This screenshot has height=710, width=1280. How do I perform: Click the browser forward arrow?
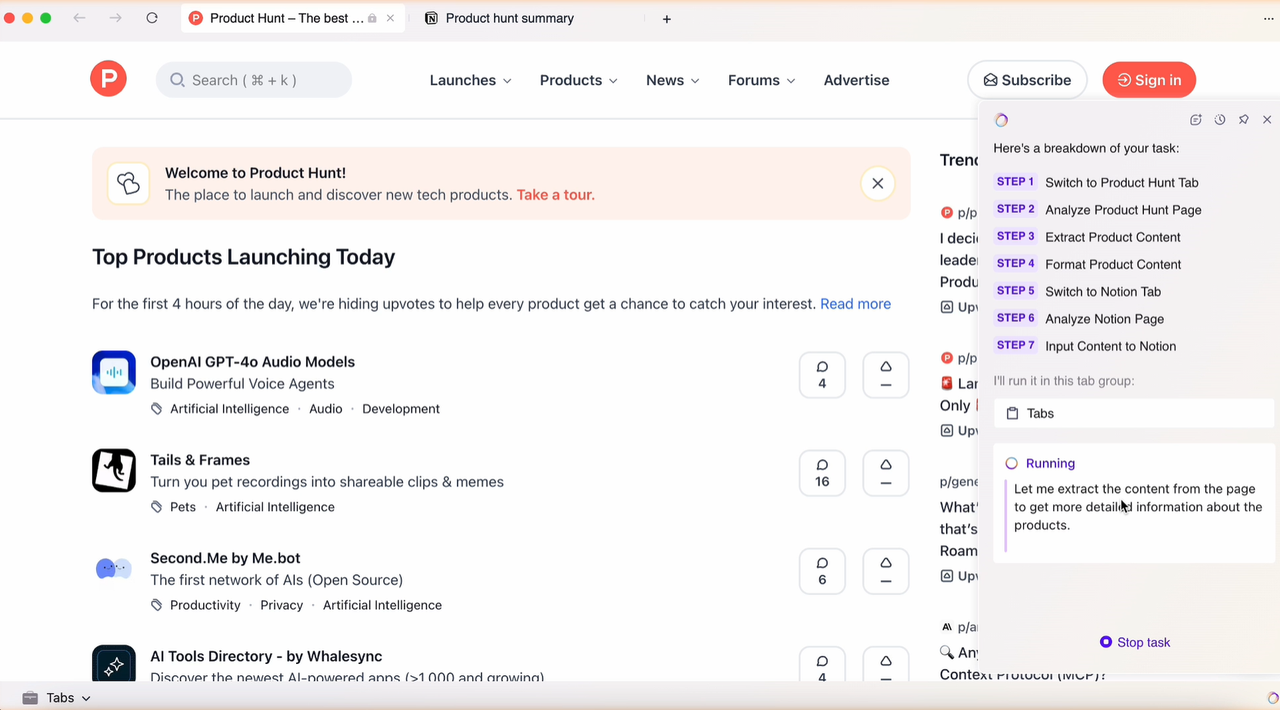116,18
